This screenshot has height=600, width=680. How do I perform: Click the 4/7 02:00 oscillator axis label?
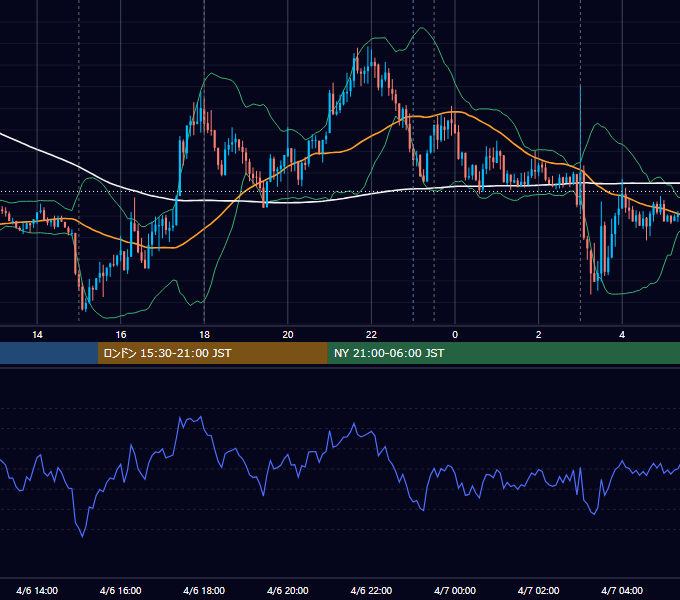point(538,590)
